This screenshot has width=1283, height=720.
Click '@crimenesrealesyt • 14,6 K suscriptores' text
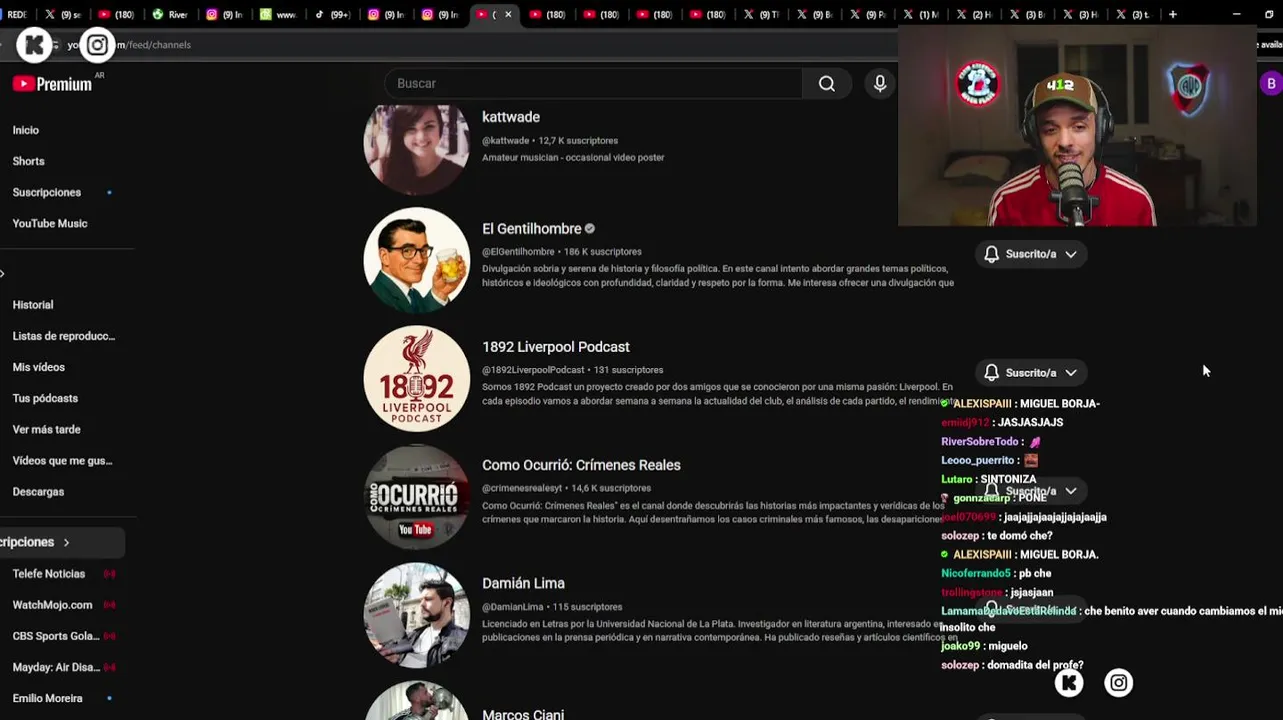[566, 488]
